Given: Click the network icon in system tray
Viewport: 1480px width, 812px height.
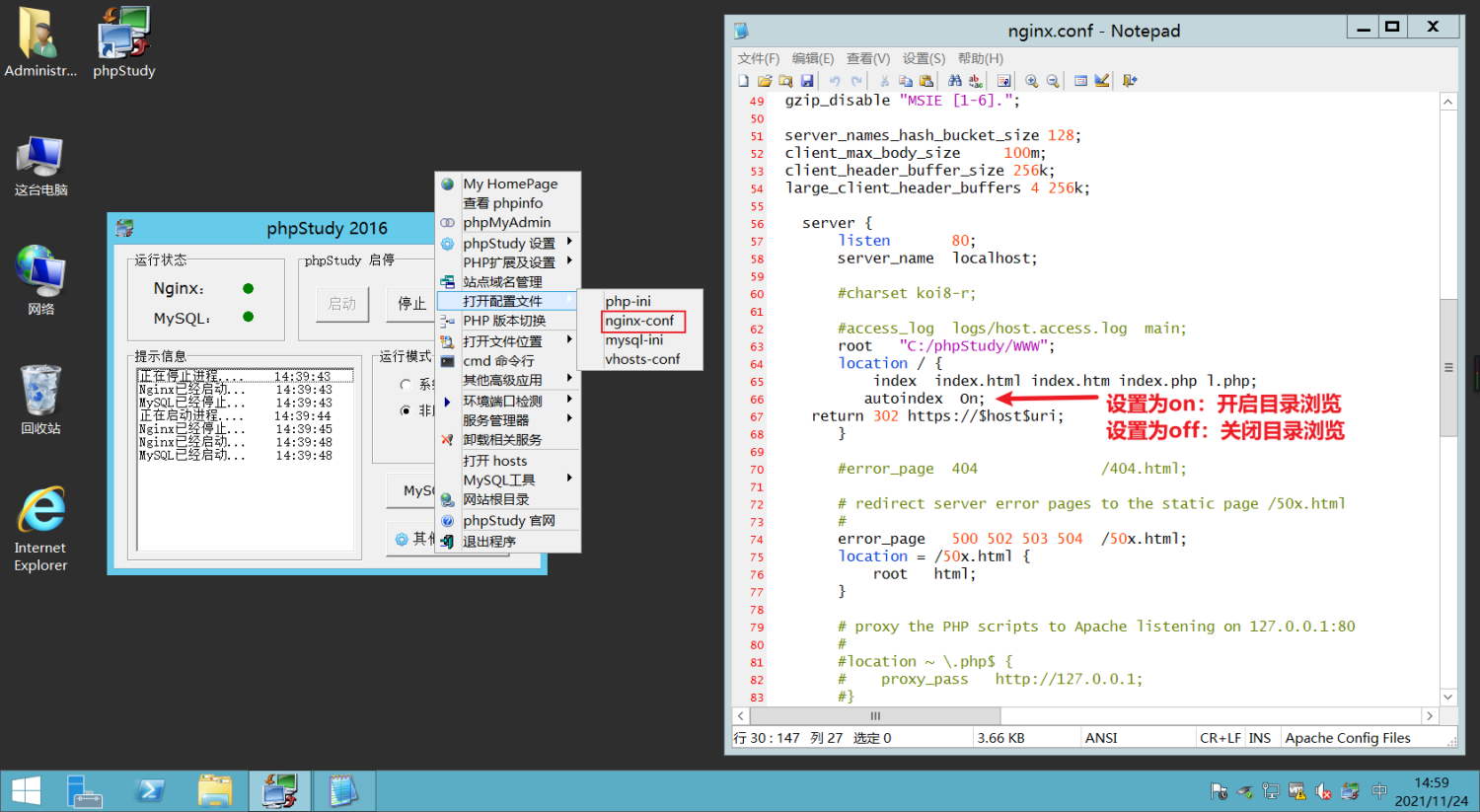Looking at the screenshot, I should pyautogui.click(x=1271, y=791).
